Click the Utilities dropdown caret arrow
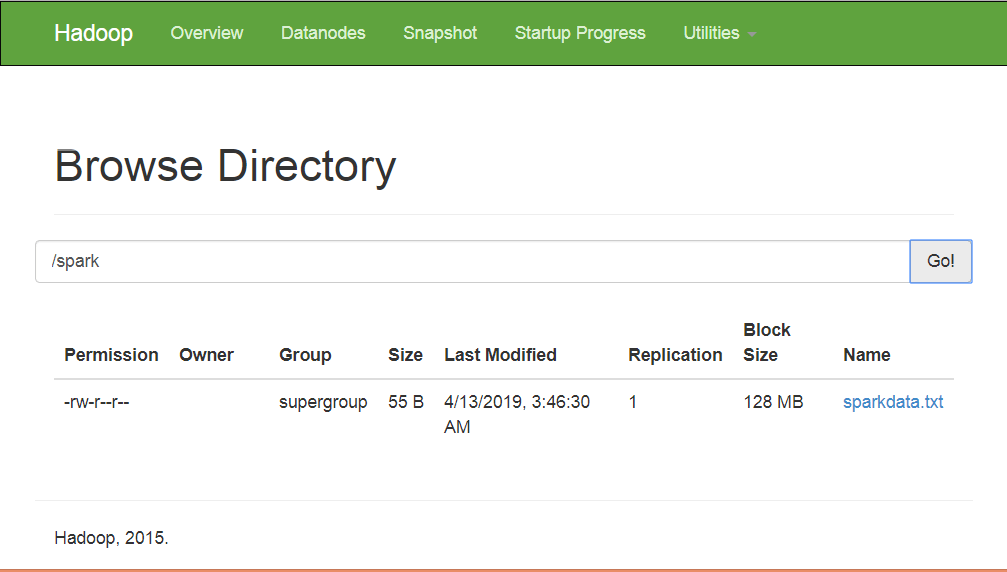Viewport: 1007px width, 572px height. tap(752, 34)
